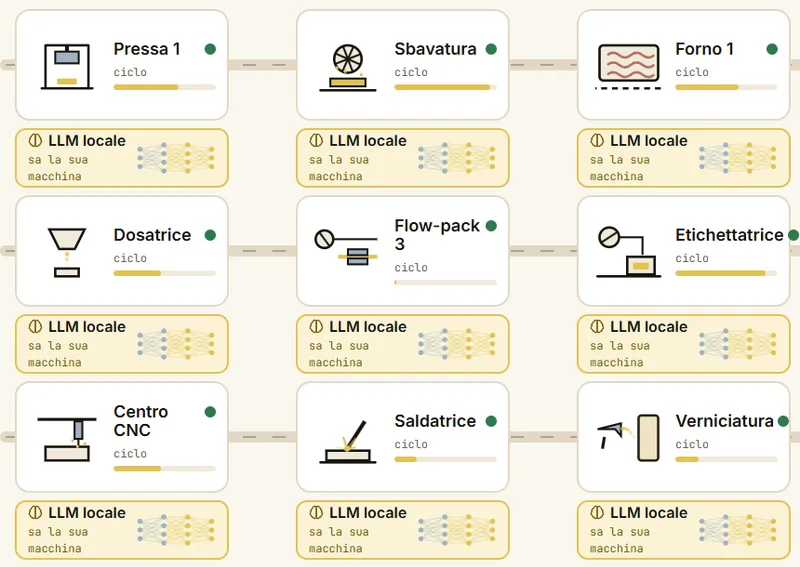Screen dimensions: 800x567
Task: Click 'LLM locale' heading under Sbavatura
Action: pyautogui.click(x=368, y=141)
